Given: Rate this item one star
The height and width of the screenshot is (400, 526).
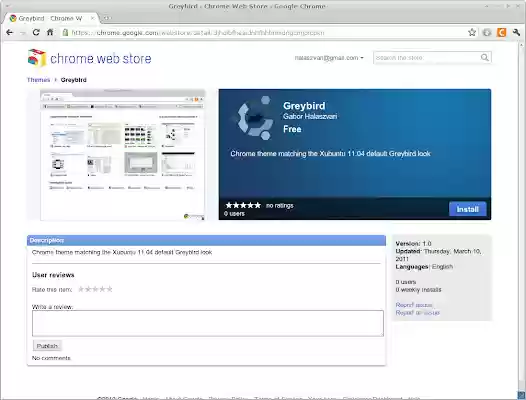Looking at the screenshot, I should pyautogui.click(x=81, y=289).
